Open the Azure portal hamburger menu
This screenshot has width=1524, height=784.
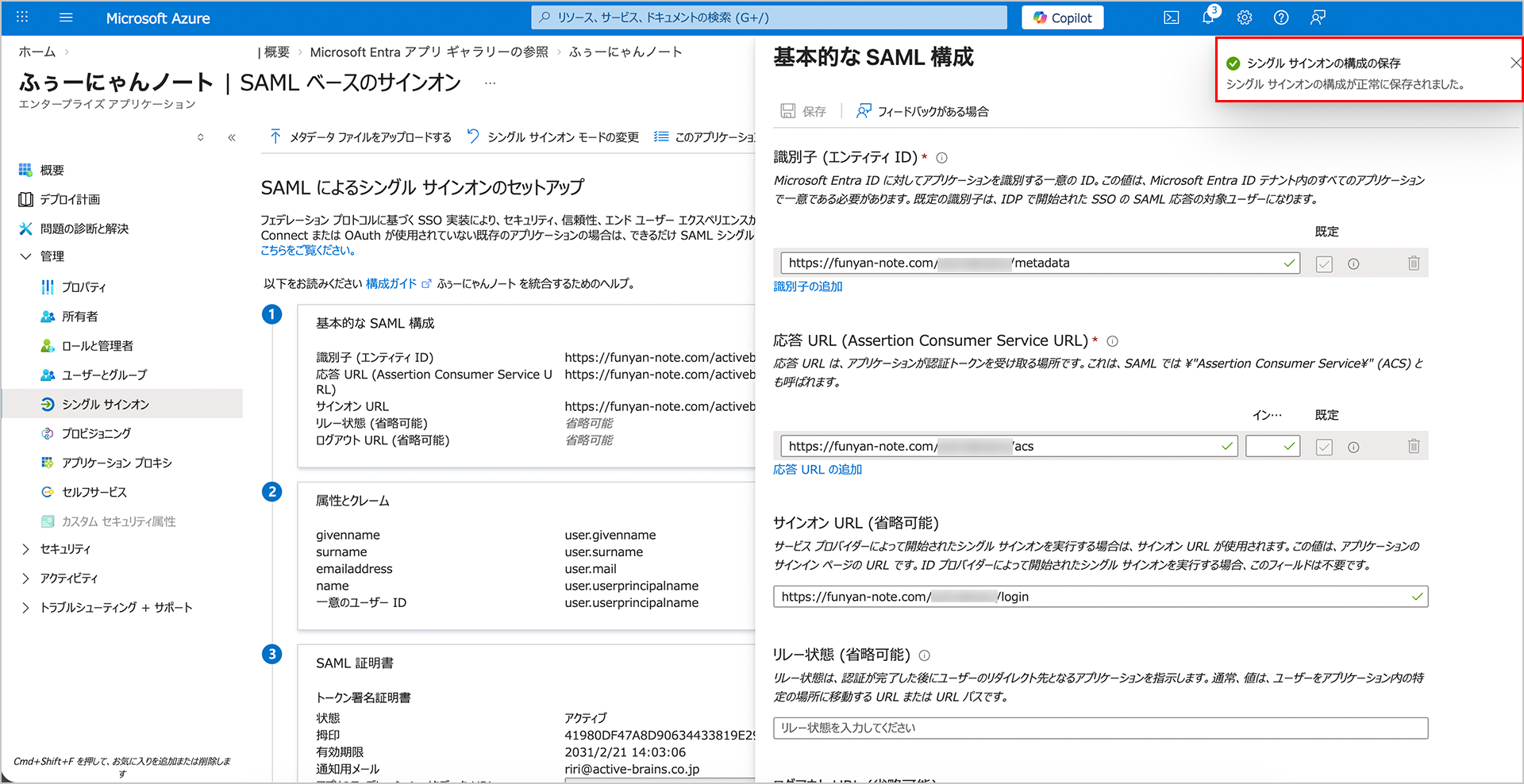[66, 17]
